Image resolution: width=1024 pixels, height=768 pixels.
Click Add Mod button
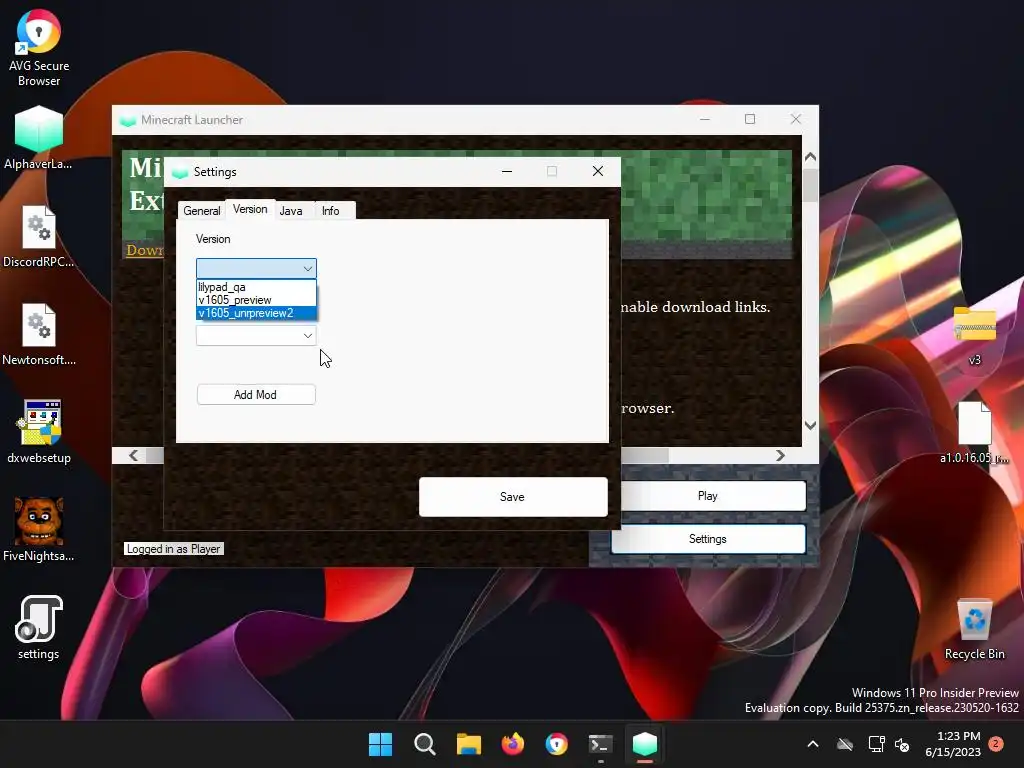click(256, 394)
